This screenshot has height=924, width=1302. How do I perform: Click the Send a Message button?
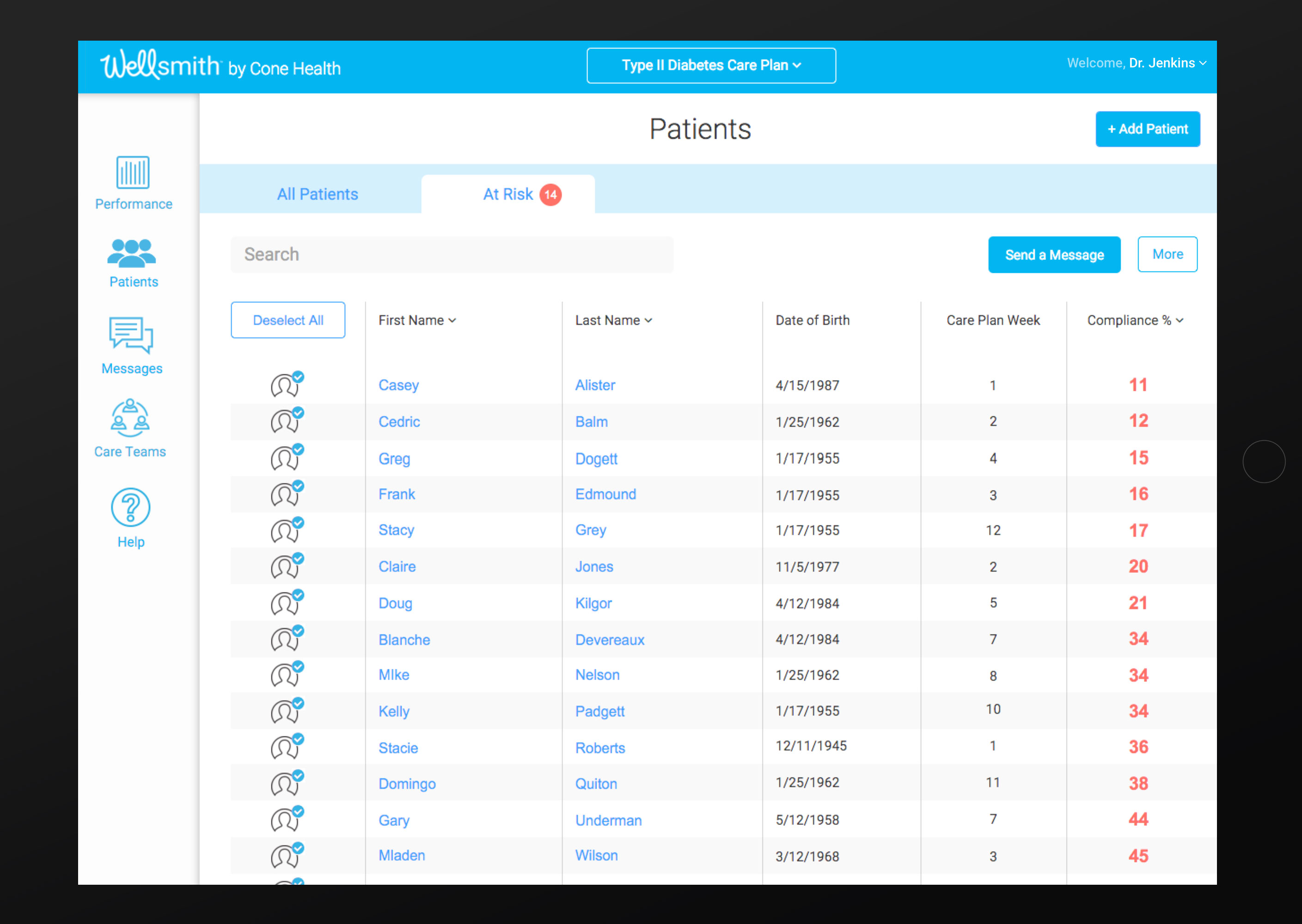pyautogui.click(x=1054, y=255)
